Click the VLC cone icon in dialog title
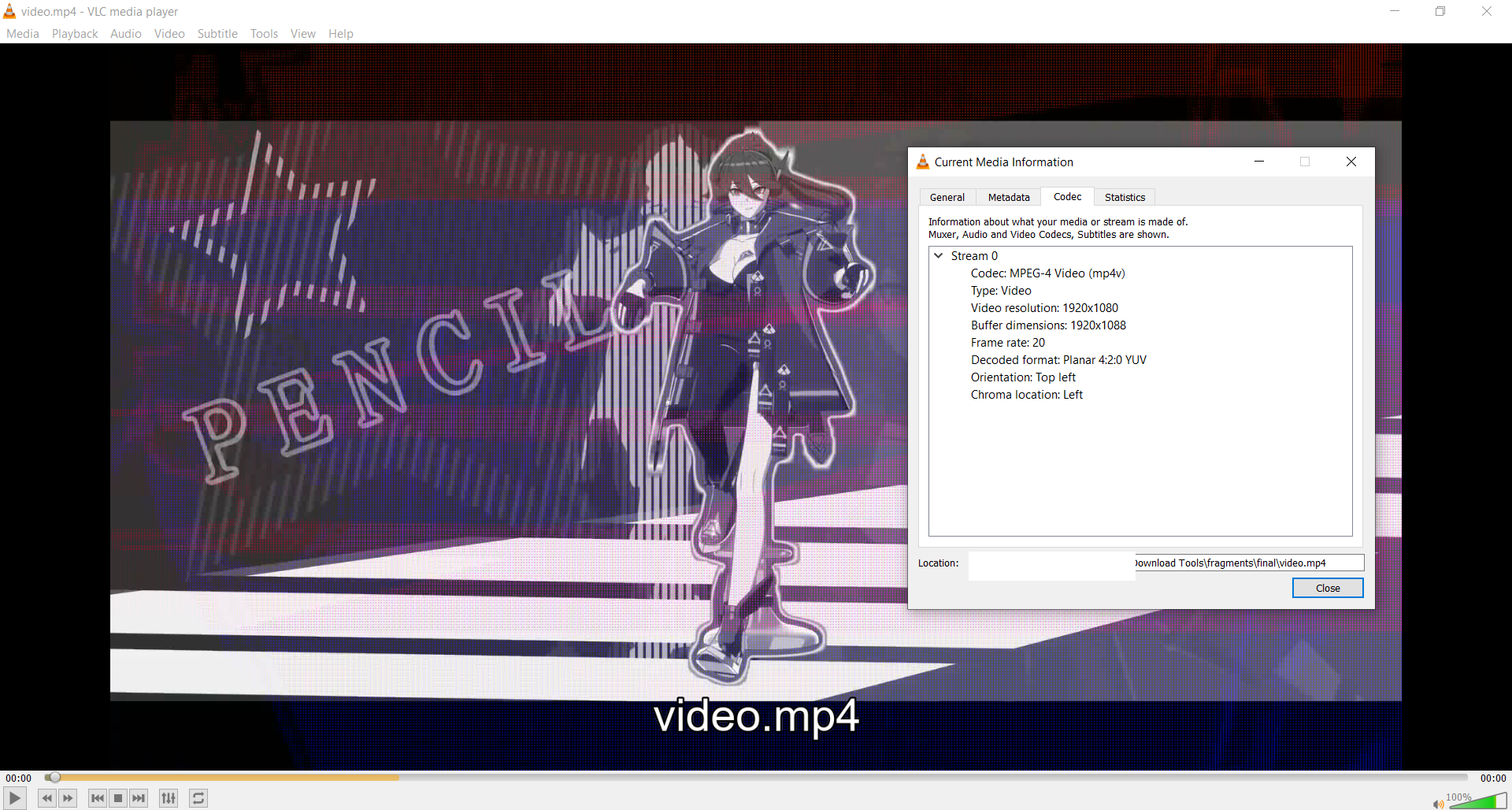Viewport: 1512px width, 810px height. 923,162
